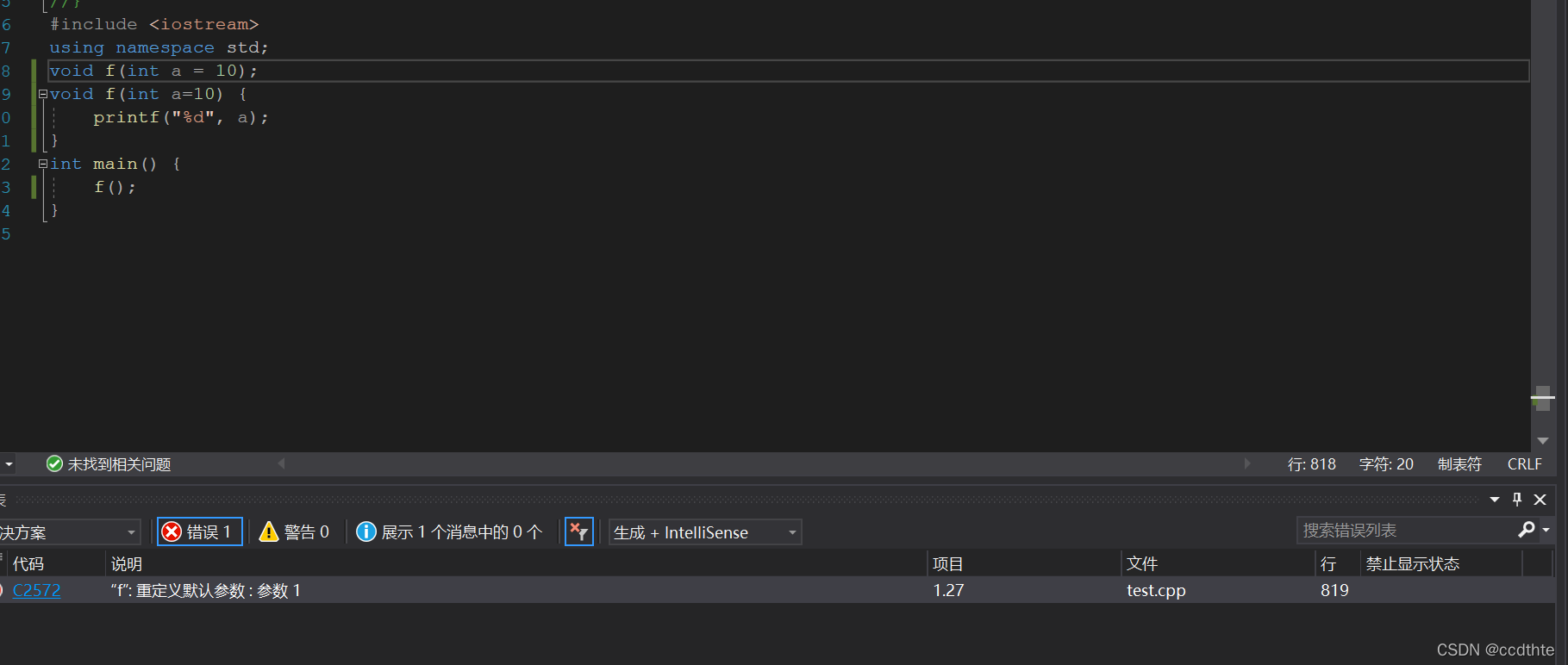Image resolution: width=1568 pixels, height=665 pixels.
Task: Toggle the 展示 1 个消息中的 0 个 messages filter
Action: pyautogui.click(x=449, y=531)
